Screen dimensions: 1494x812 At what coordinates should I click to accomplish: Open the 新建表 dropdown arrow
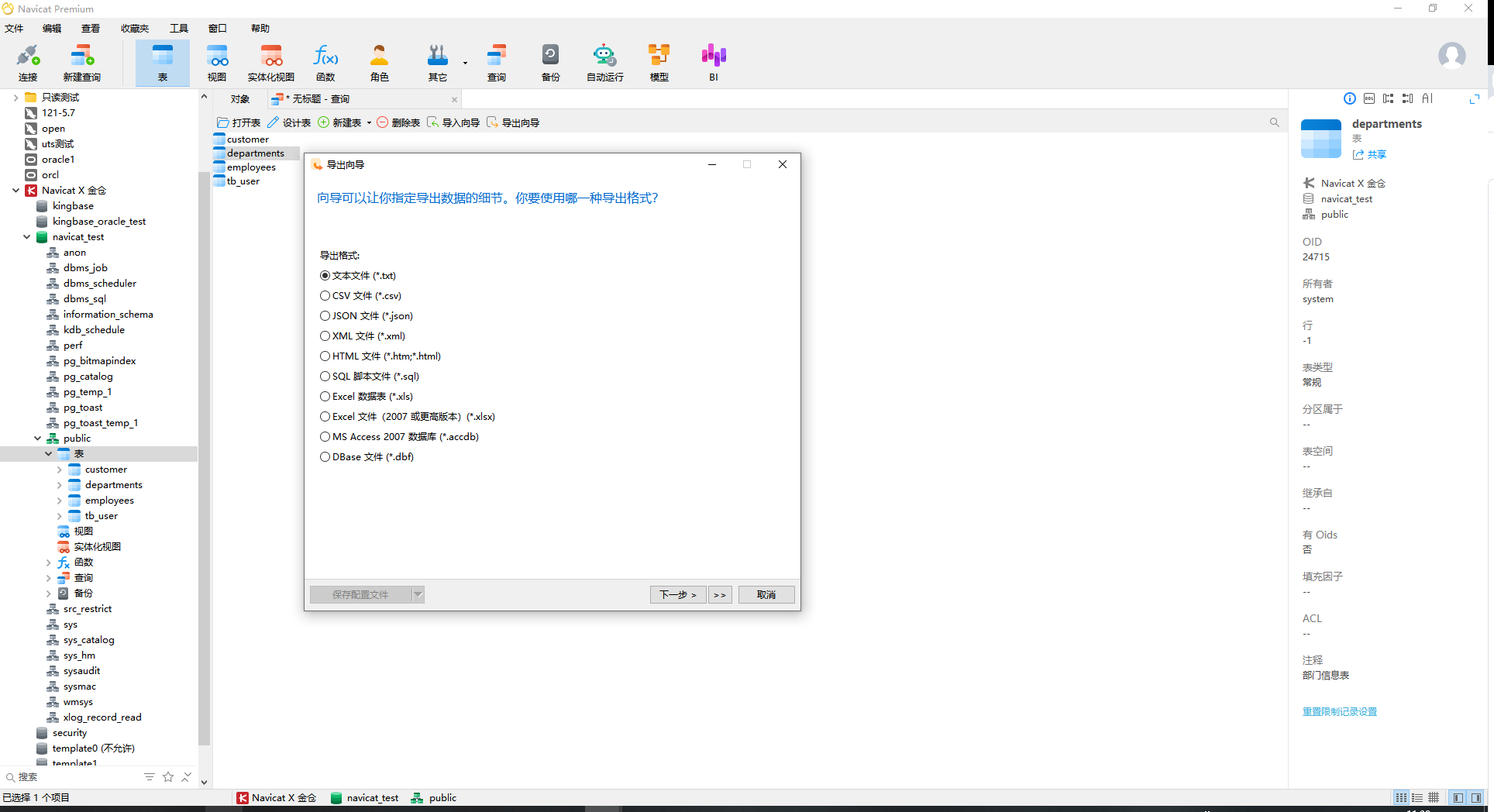[x=369, y=122]
